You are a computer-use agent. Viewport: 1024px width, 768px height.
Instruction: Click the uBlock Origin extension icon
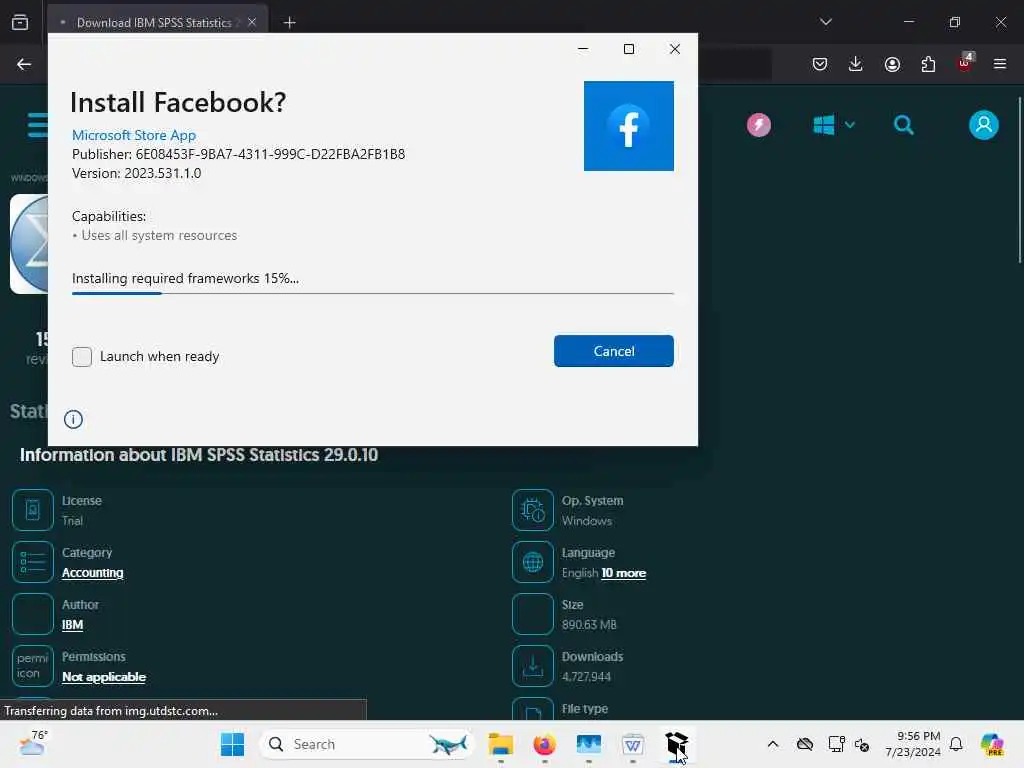click(x=965, y=63)
